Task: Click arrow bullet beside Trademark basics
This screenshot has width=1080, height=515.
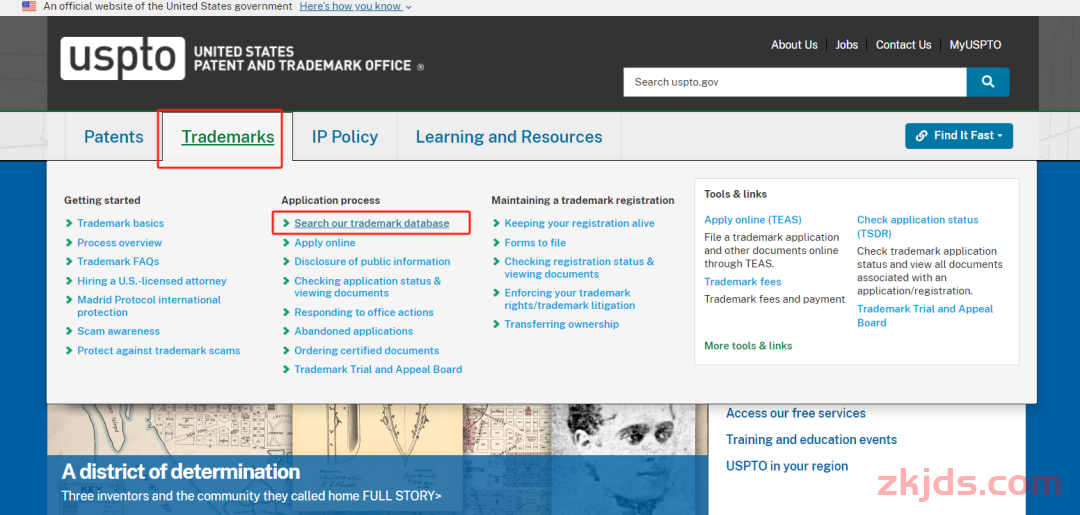Action: pyautogui.click(x=69, y=223)
